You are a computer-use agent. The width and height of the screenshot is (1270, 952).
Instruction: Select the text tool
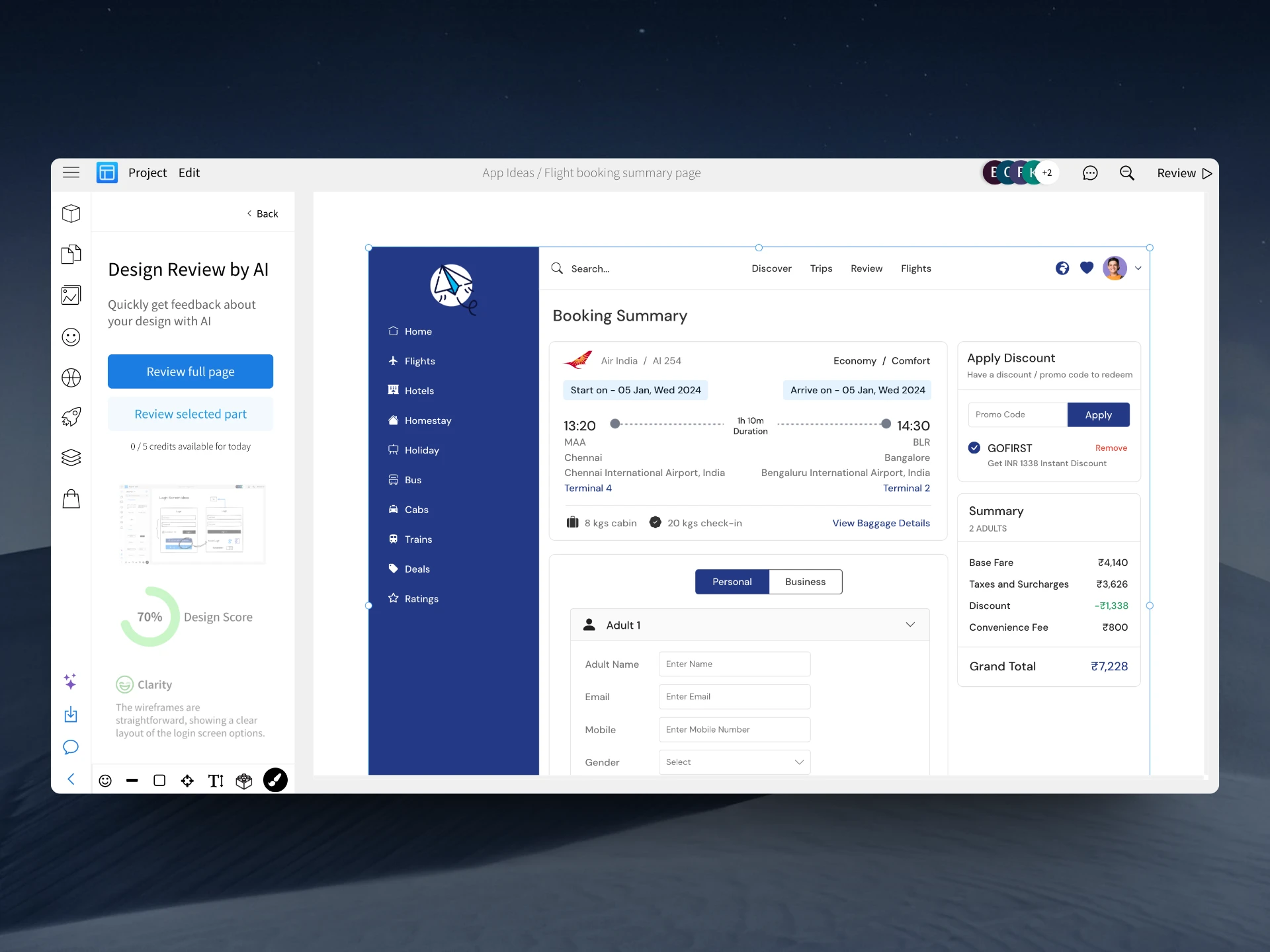(216, 781)
